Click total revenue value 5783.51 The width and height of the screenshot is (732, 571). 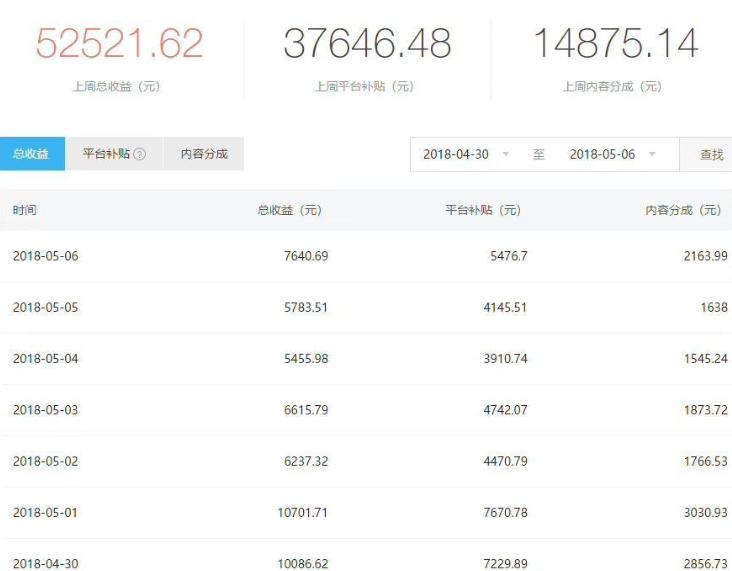click(306, 307)
